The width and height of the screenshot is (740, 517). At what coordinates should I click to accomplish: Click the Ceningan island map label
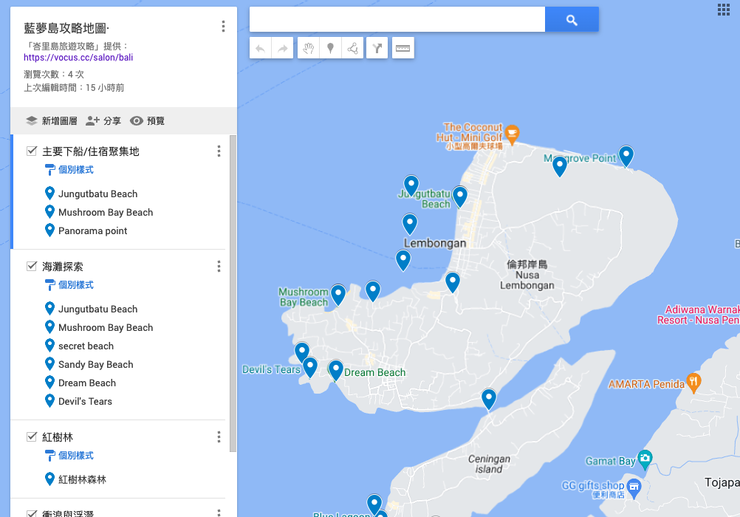click(x=489, y=464)
